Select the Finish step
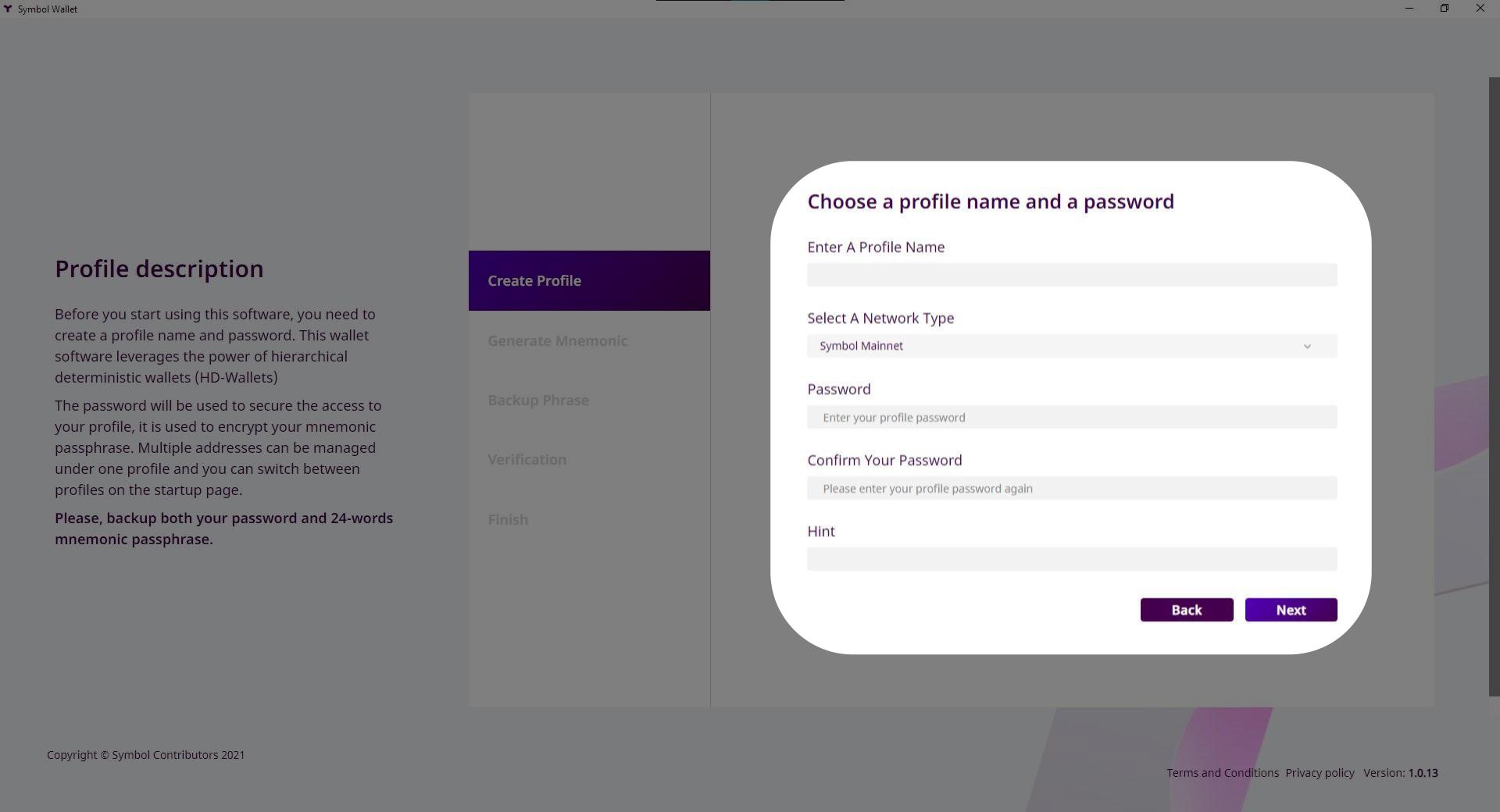This screenshot has width=1500, height=812. coord(507,520)
